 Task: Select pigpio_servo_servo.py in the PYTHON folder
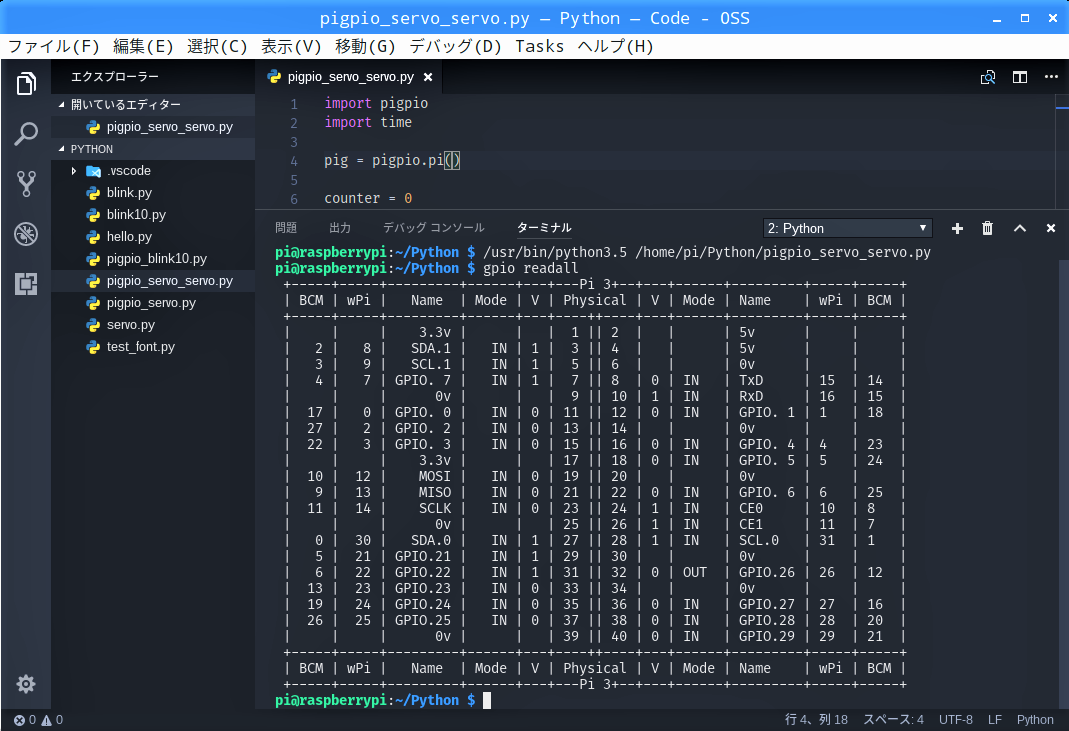pyautogui.click(x=153, y=280)
